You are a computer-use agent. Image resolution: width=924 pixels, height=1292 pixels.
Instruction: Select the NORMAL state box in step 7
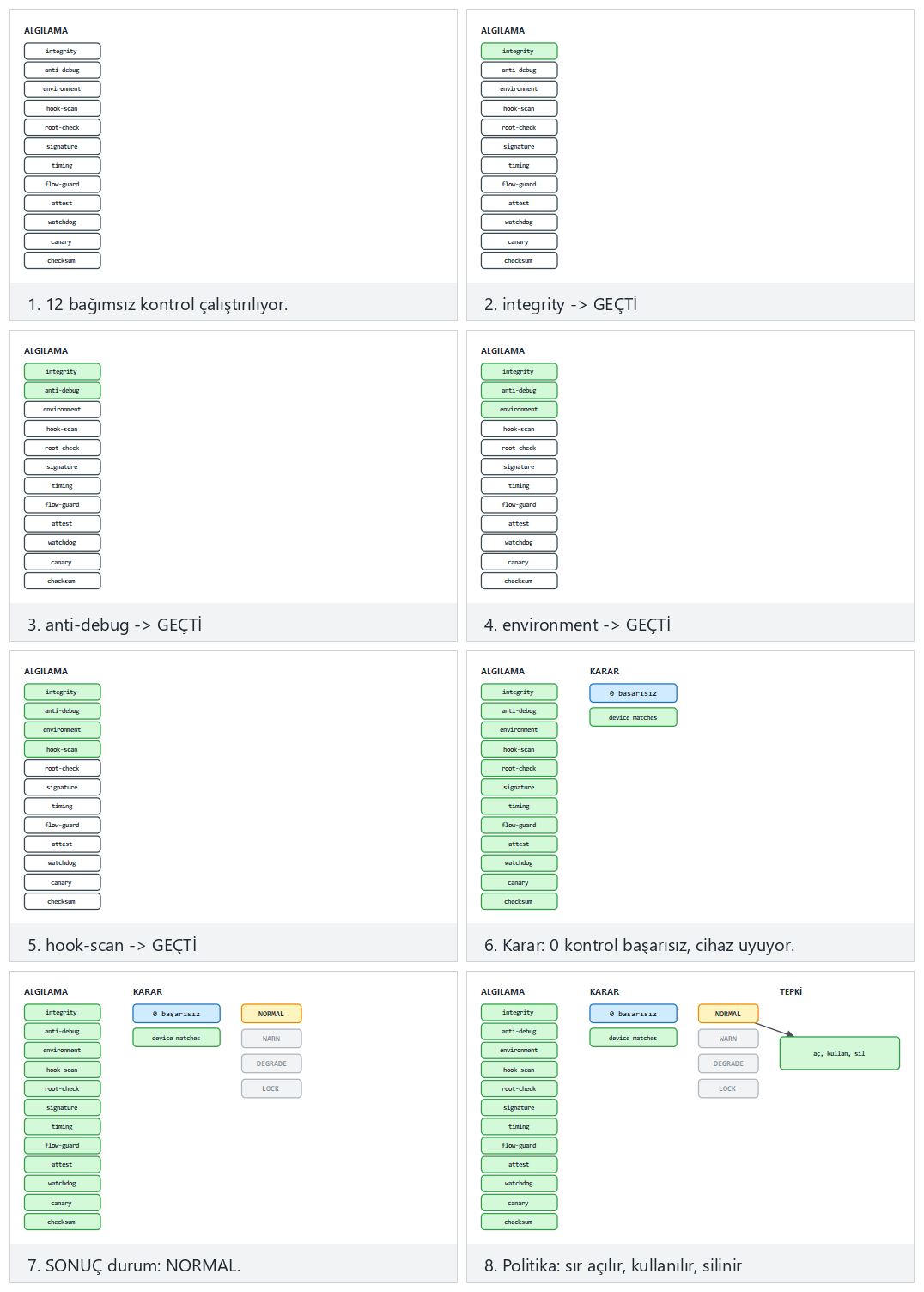[x=271, y=1014]
